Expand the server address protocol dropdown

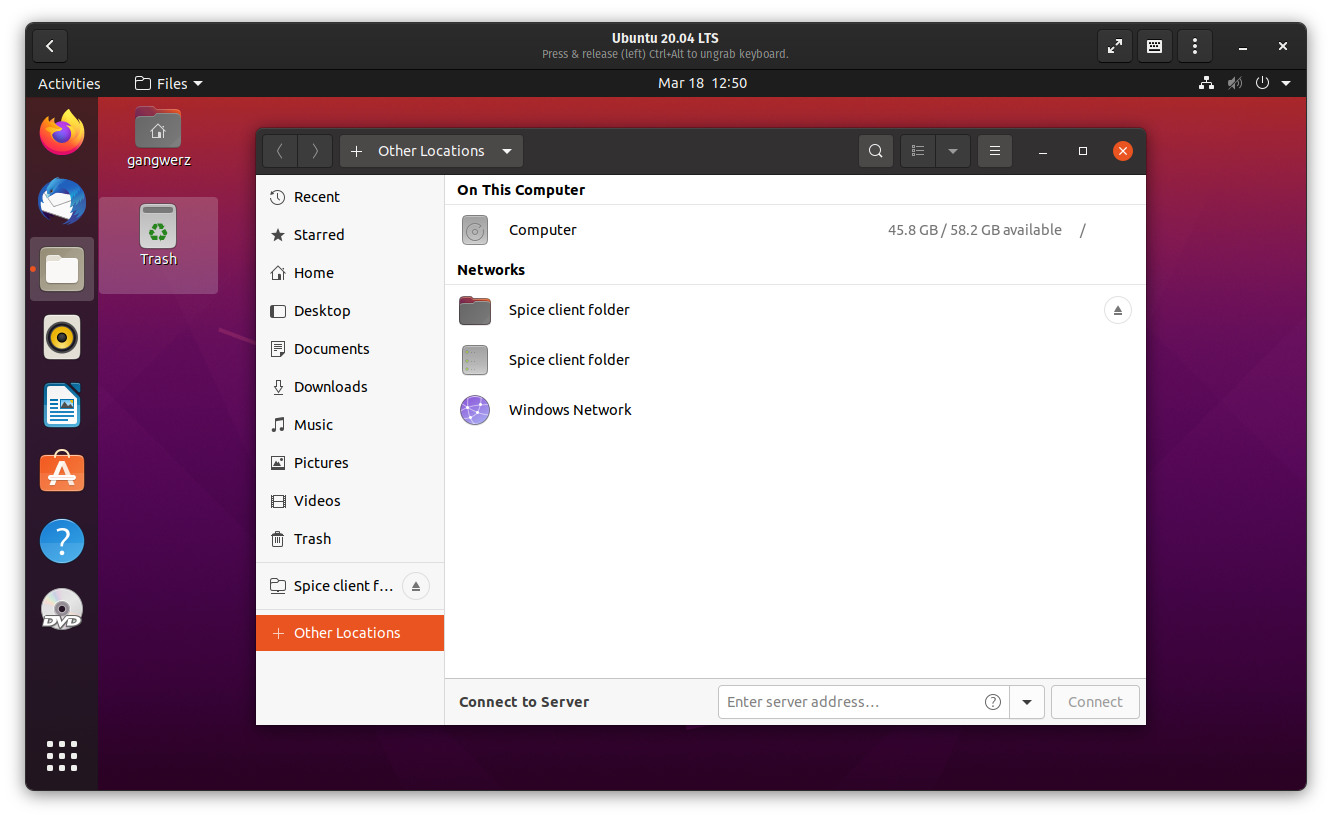tap(1027, 701)
